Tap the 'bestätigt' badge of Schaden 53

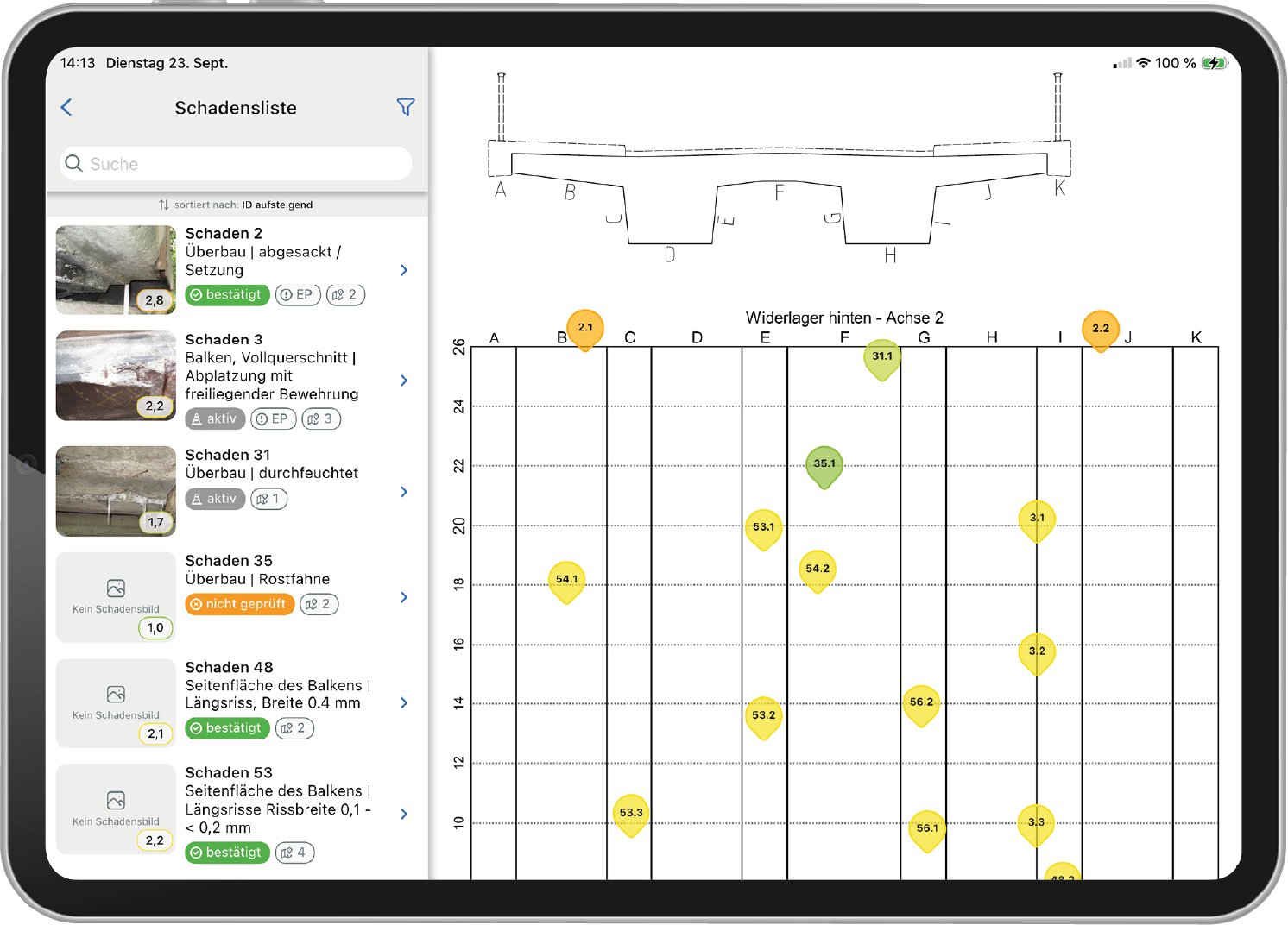(227, 853)
